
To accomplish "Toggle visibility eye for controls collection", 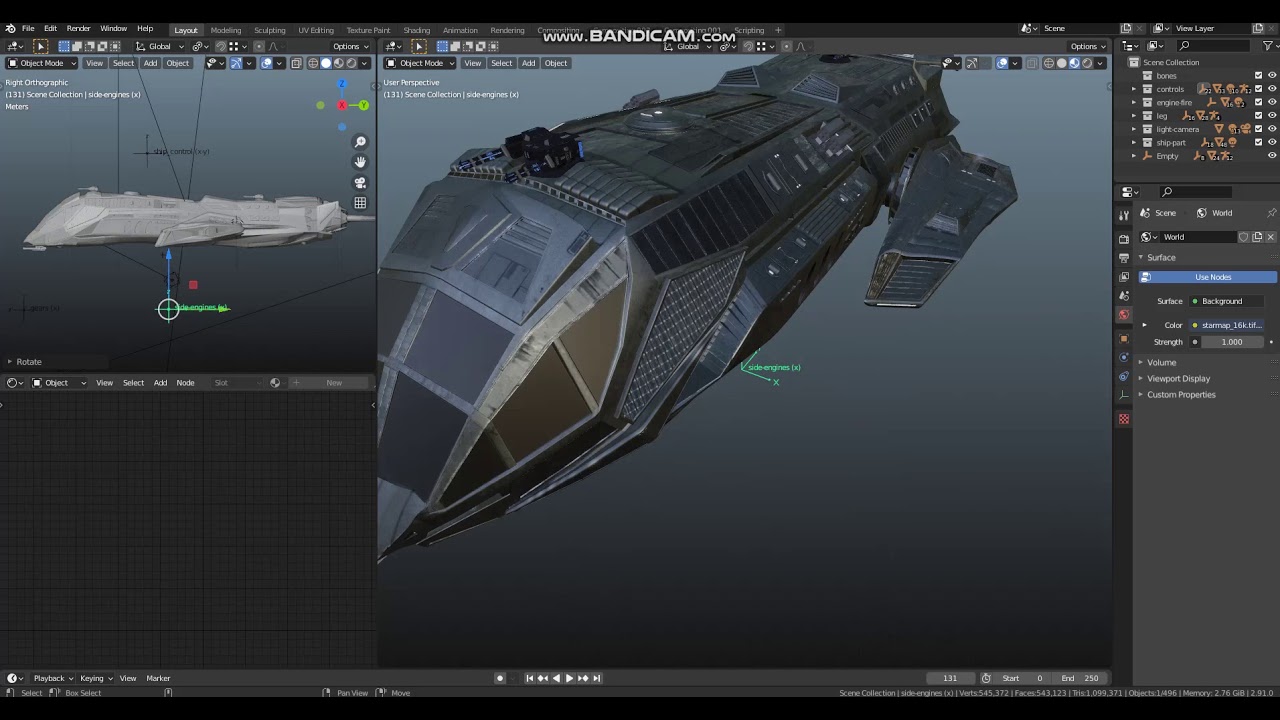I will 1272,89.
